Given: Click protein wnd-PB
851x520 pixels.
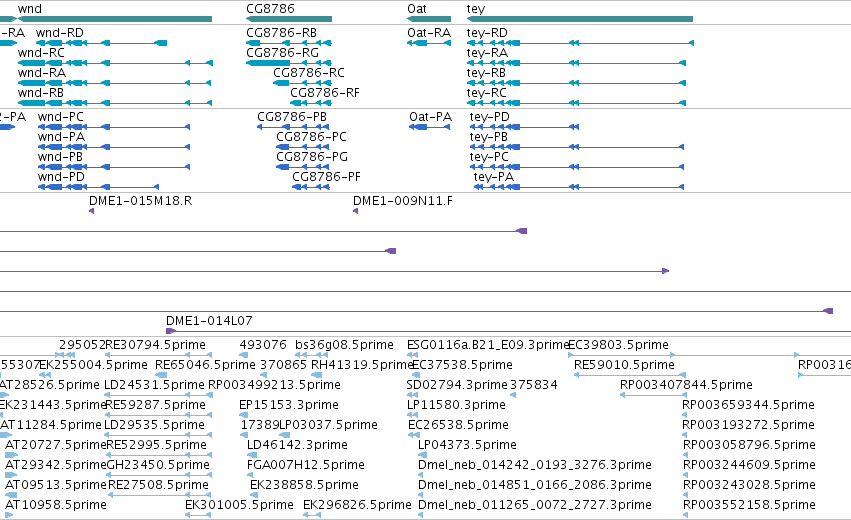Looking at the screenshot, I should (x=60, y=157).
